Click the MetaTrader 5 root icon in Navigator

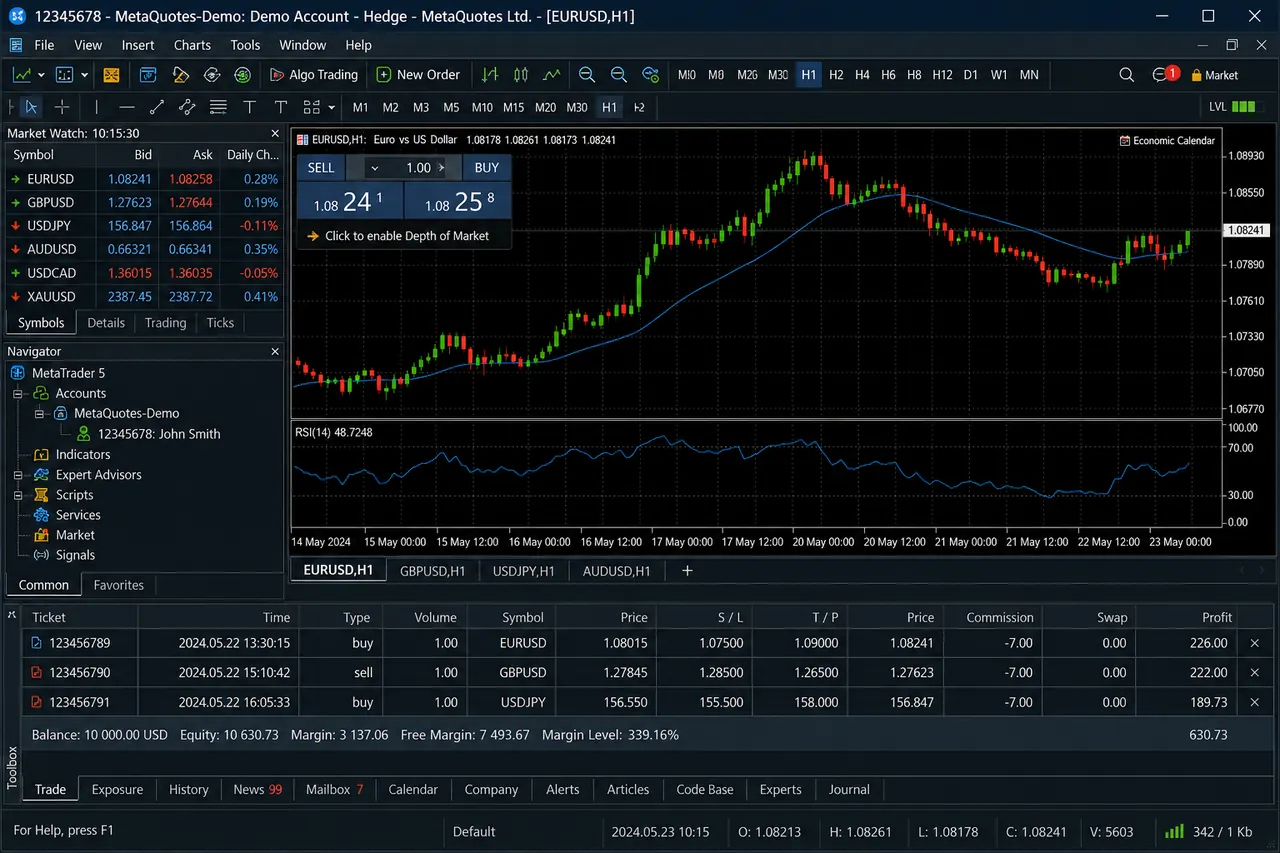(x=18, y=373)
